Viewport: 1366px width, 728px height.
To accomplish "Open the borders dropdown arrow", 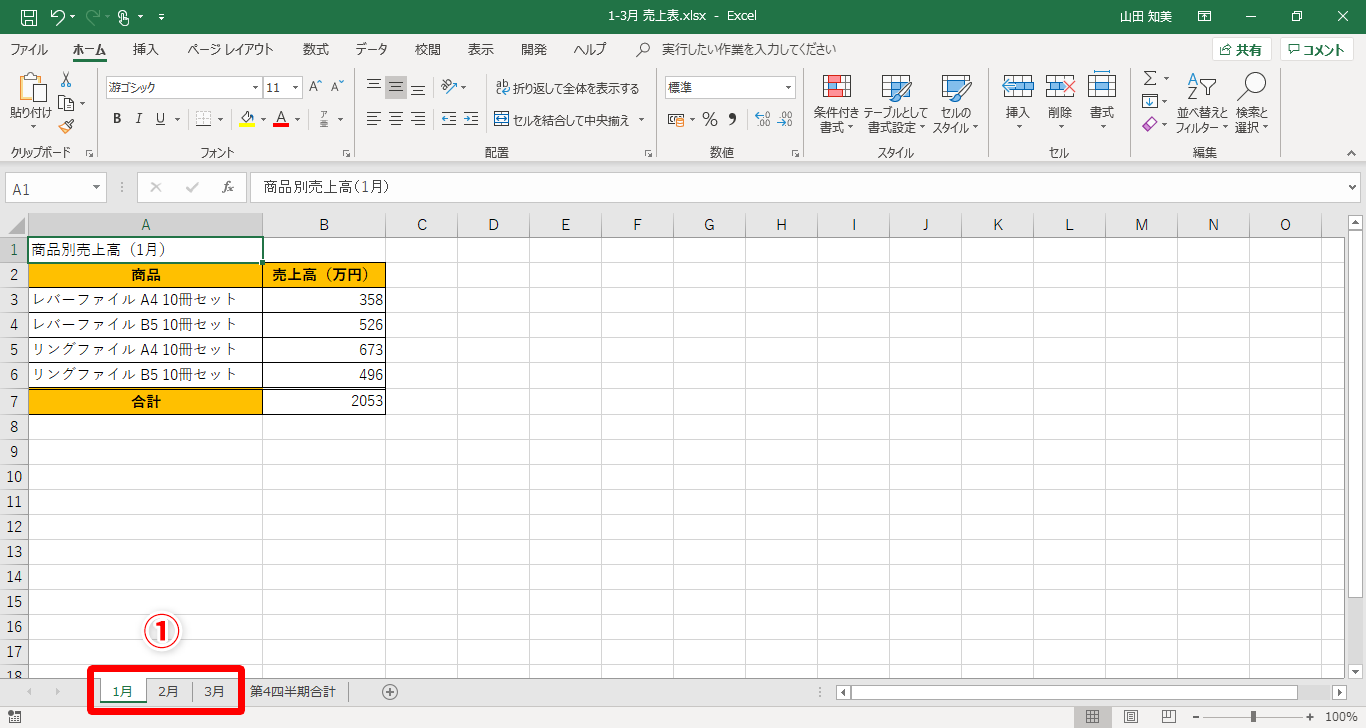I will point(220,119).
